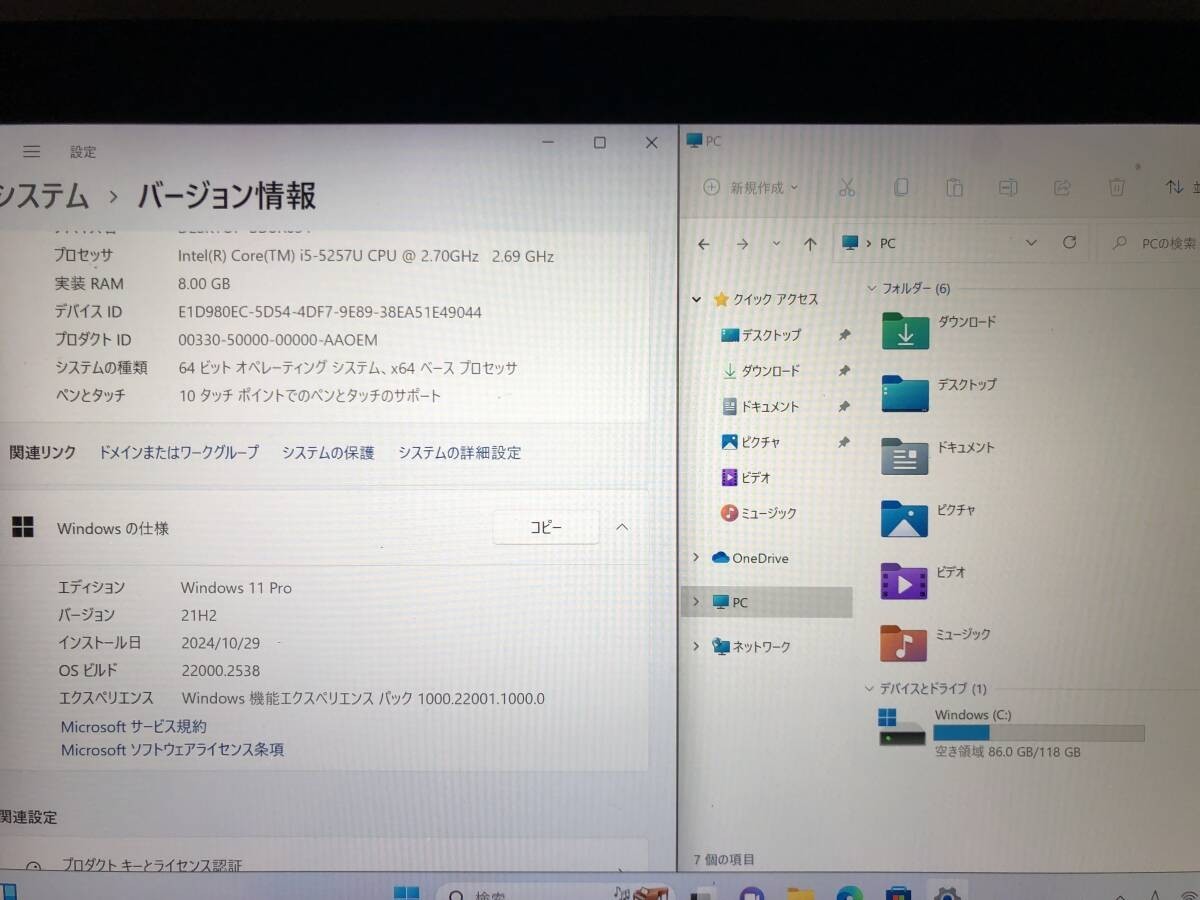The width and height of the screenshot is (1200, 900).
Task: Open the 新規作成 dropdown in Explorer
Action: (752, 187)
